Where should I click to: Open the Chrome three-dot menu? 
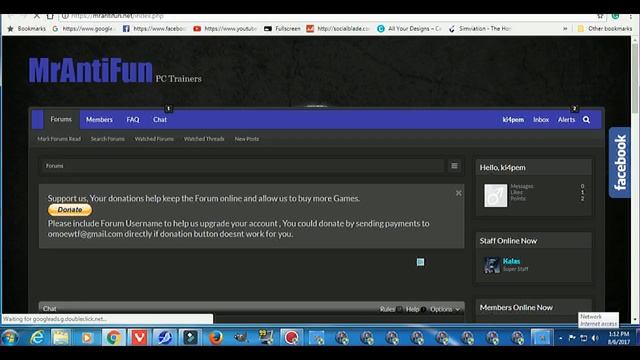coord(631,16)
